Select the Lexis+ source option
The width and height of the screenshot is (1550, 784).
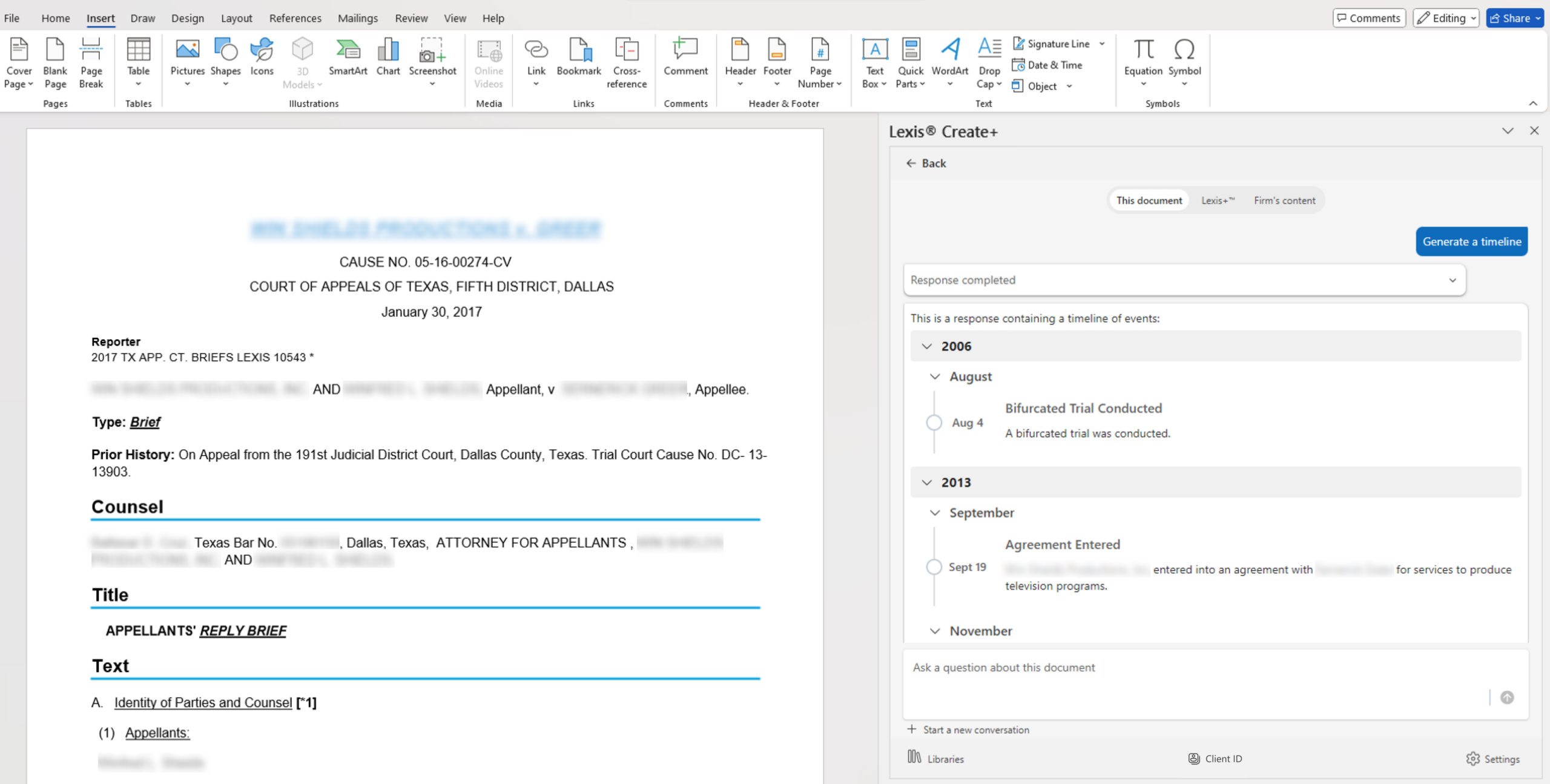click(1218, 200)
